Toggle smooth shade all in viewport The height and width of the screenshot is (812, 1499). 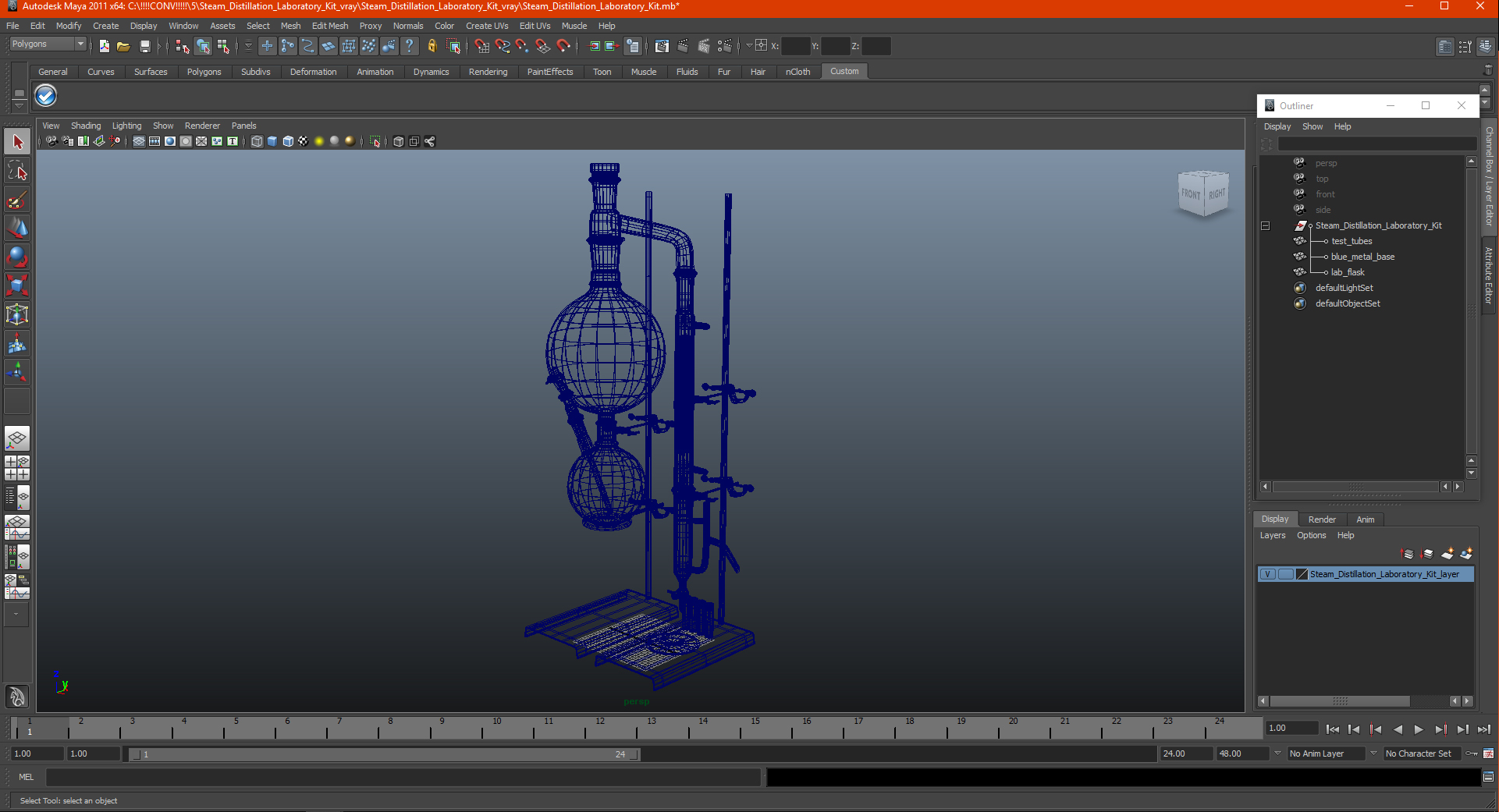272,141
